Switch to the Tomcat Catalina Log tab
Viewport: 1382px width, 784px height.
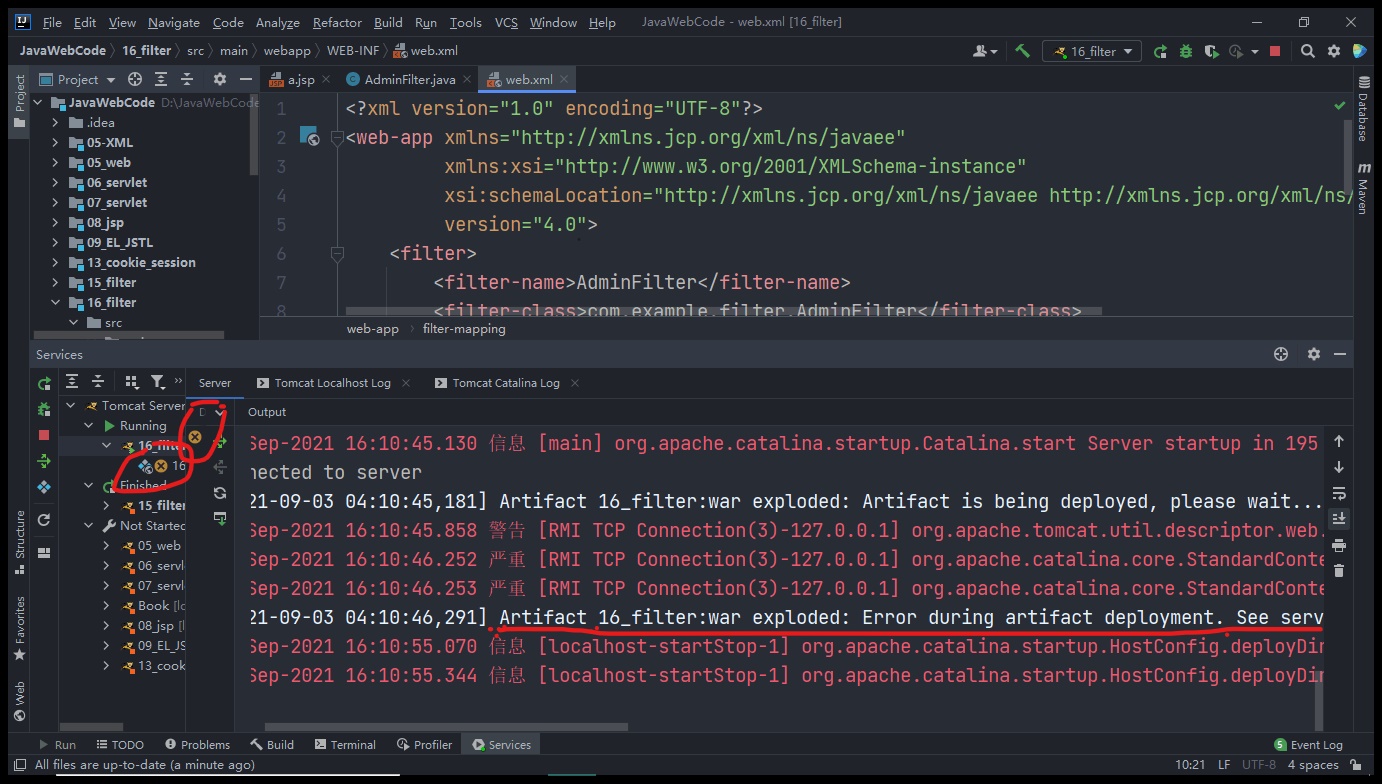[505, 382]
